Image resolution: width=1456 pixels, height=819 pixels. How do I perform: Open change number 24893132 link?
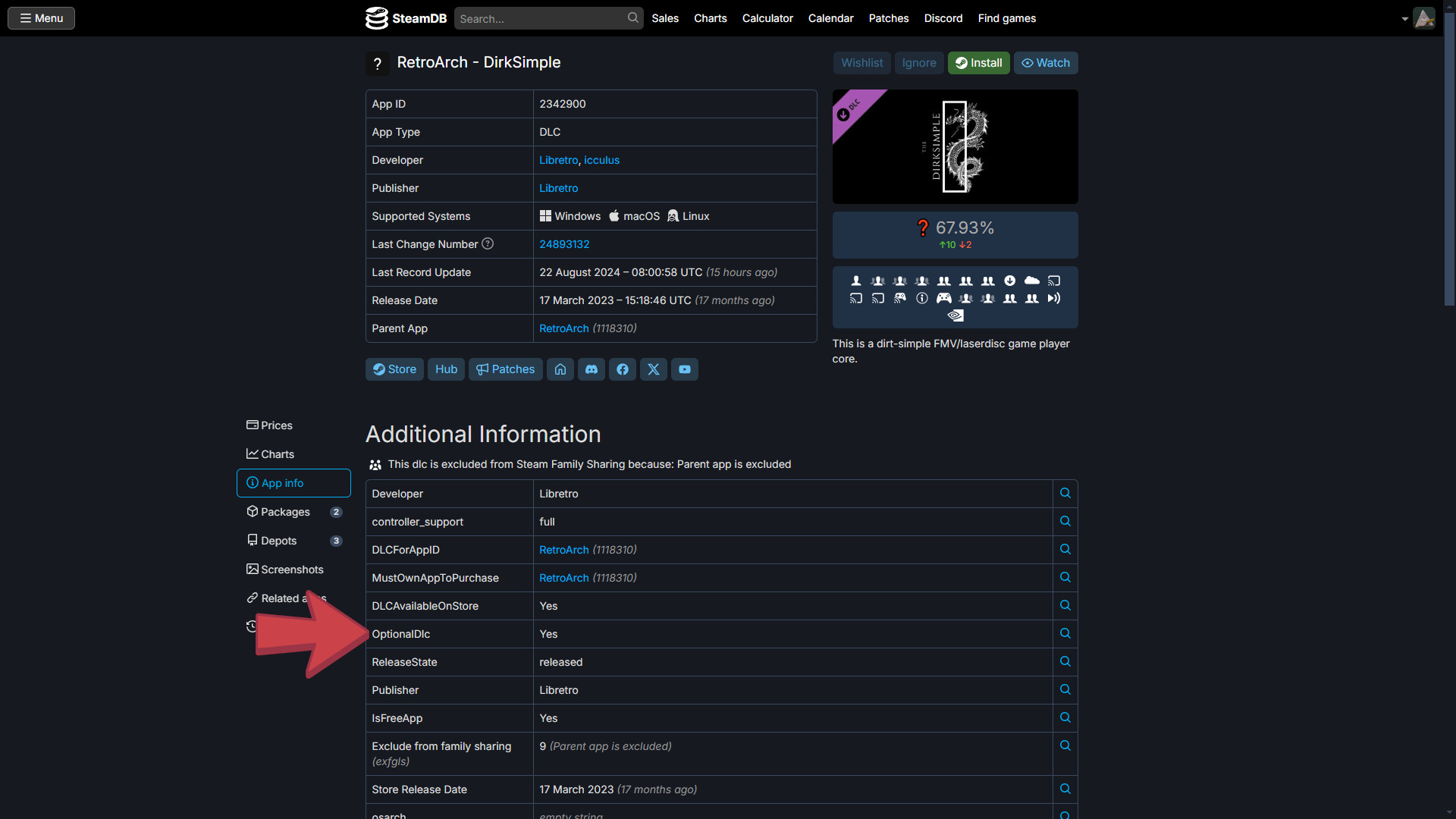click(x=564, y=244)
